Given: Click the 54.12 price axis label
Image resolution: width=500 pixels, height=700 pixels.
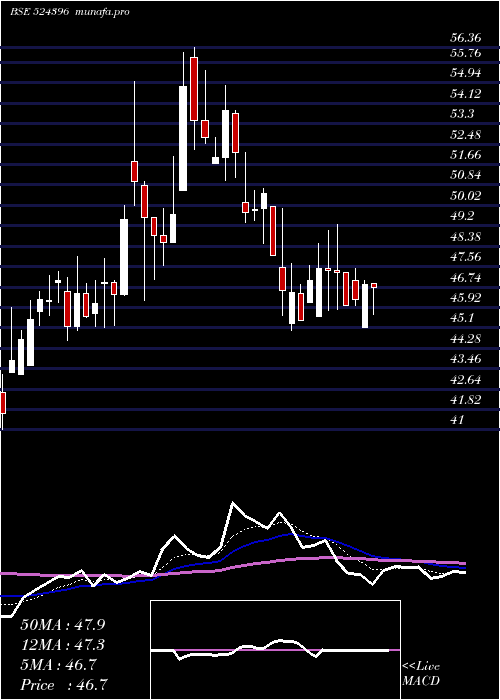Looking at the screenshot, I should click(x=466, y=94).
